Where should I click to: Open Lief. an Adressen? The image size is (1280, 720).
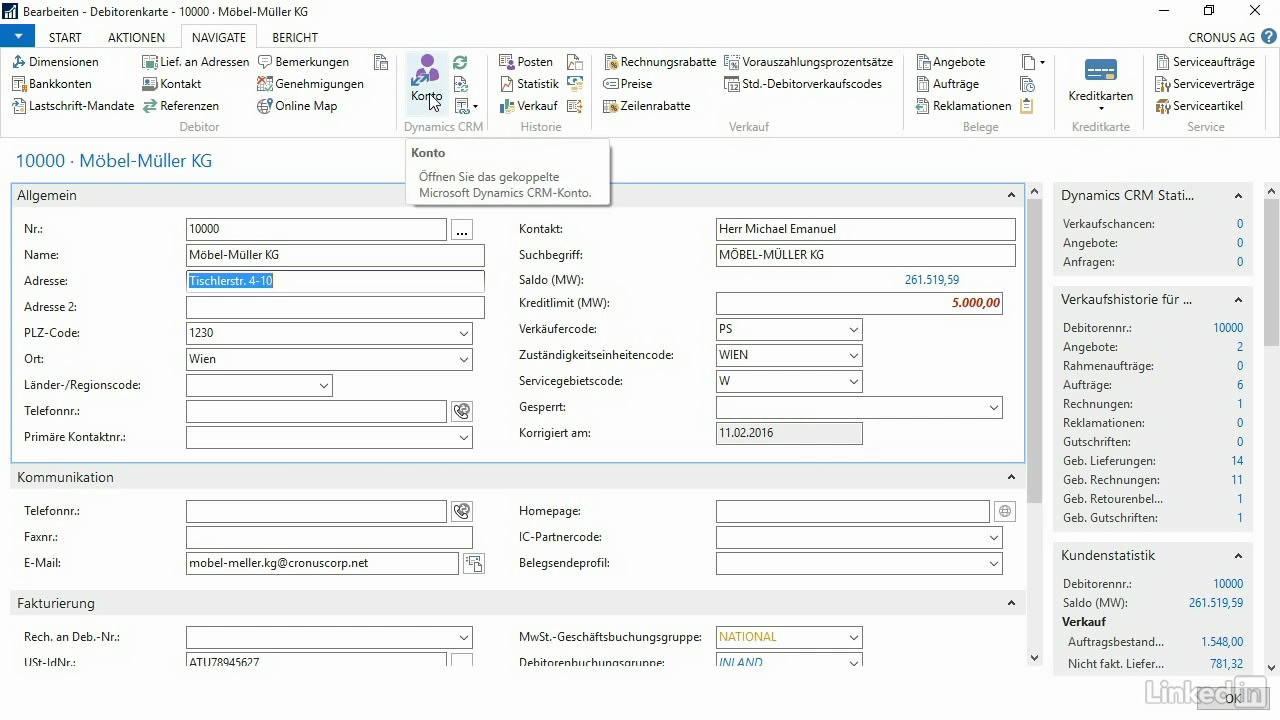196,62
